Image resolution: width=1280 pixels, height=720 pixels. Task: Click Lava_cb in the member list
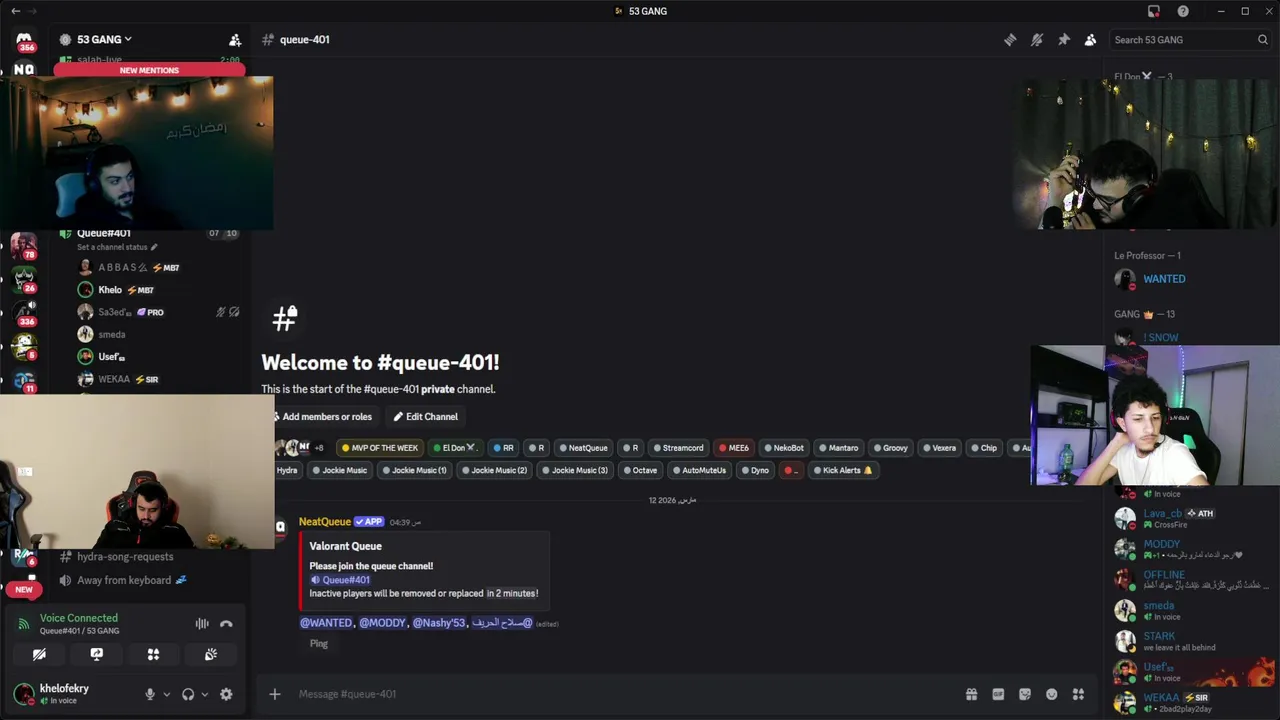[1163, 513]
